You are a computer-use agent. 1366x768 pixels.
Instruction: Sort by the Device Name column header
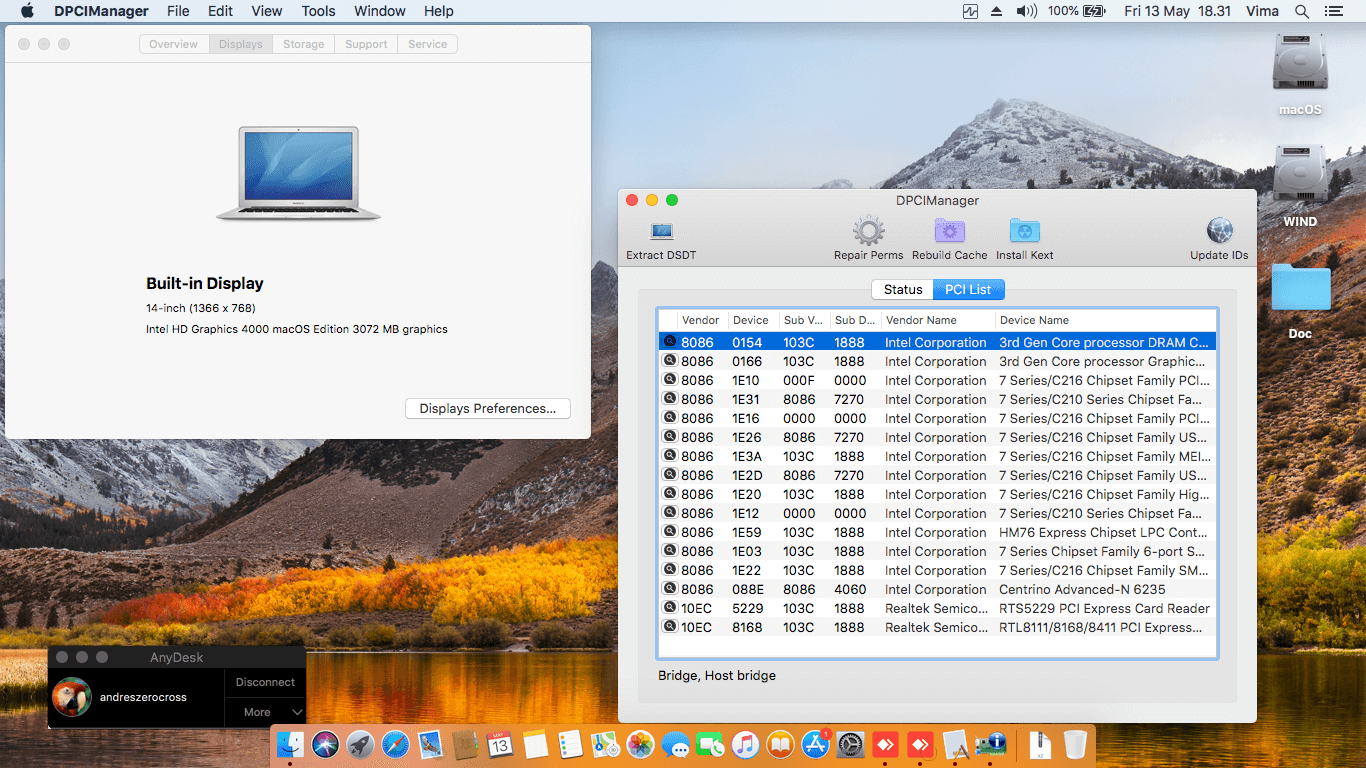point(1106,320)
